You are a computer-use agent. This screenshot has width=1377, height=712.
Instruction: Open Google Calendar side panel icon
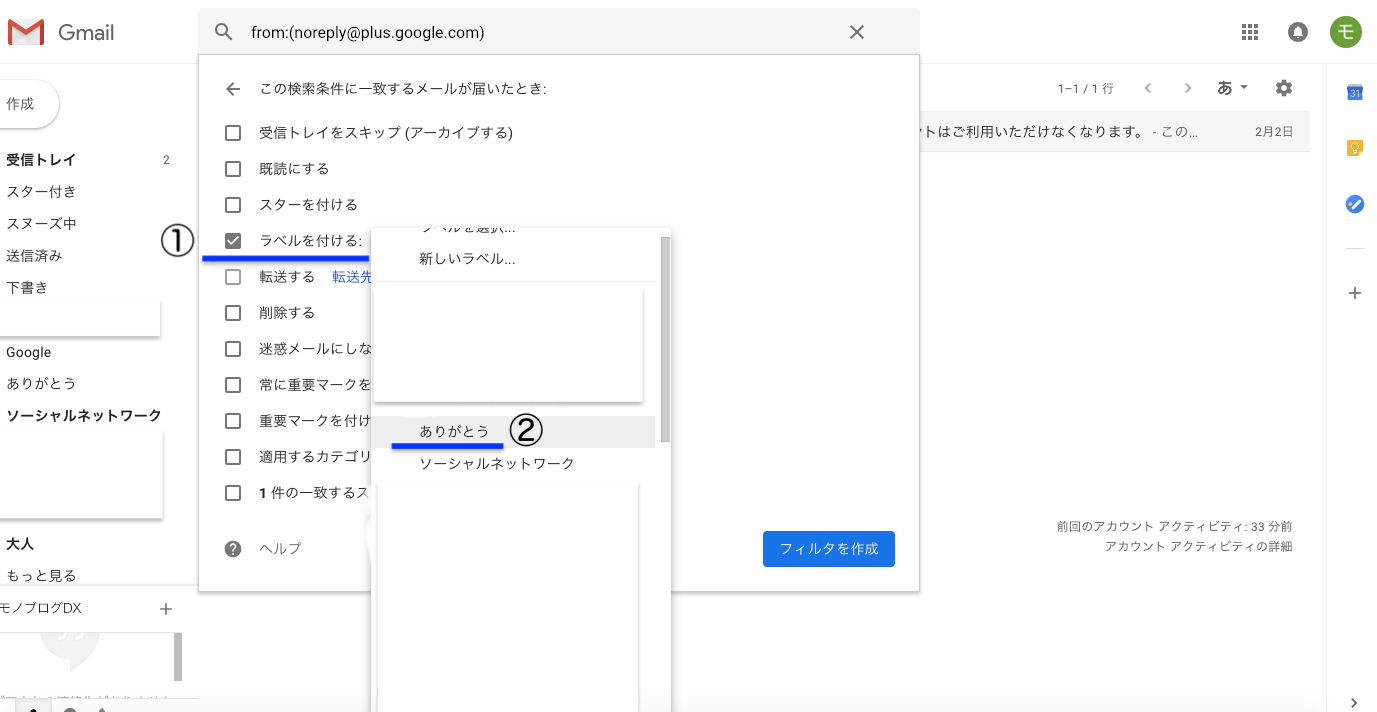(x=1354, y=92)
